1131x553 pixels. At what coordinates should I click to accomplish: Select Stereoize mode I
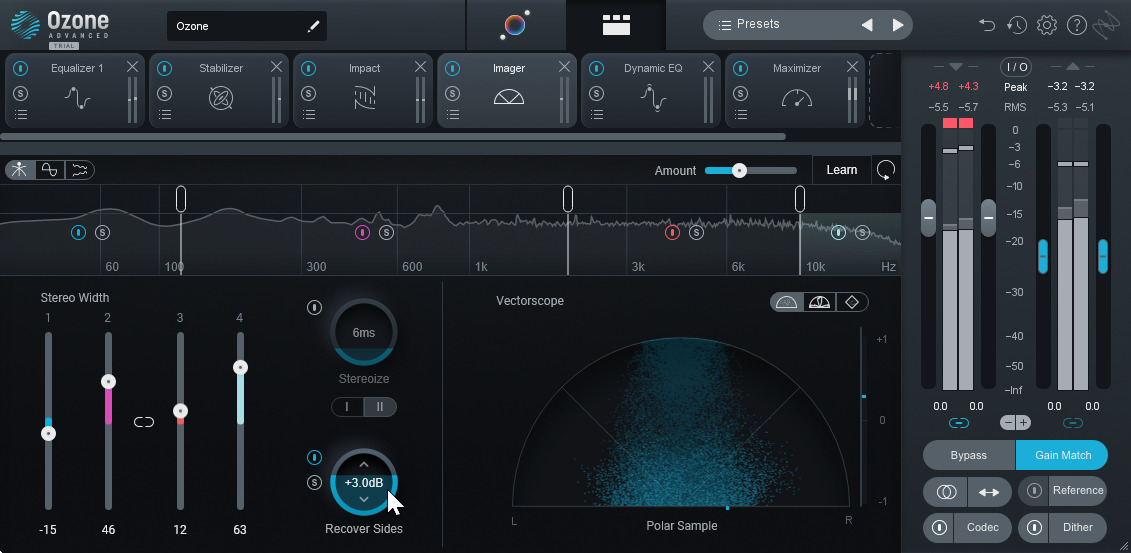pos(348,407)
